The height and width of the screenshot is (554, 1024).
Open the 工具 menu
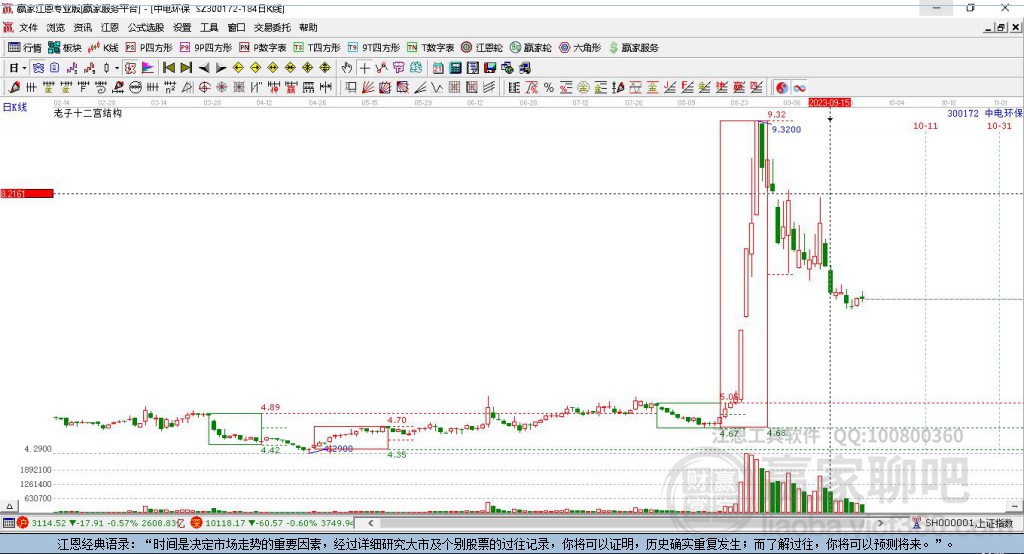(209, 27)
